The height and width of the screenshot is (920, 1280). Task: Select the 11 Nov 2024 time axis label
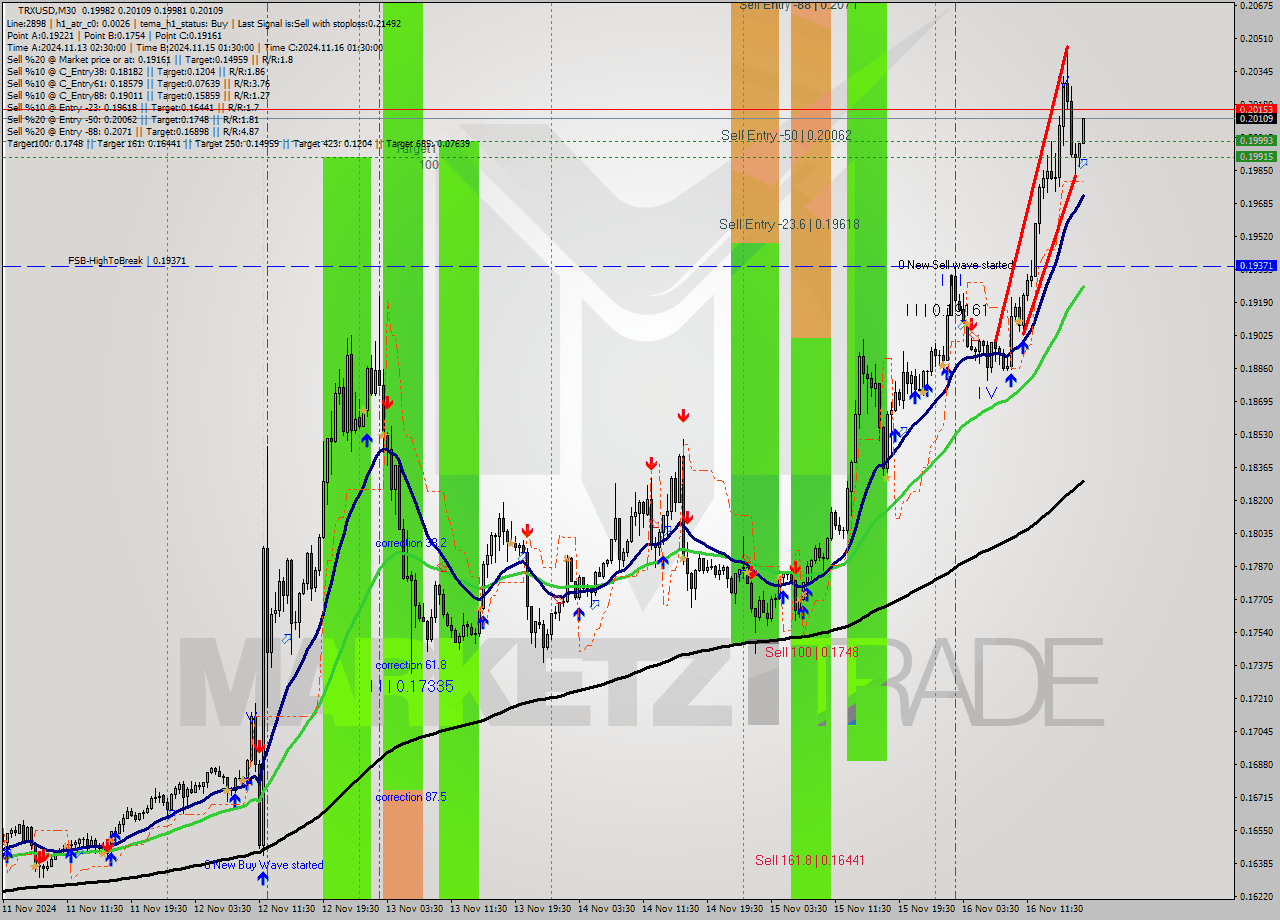point(29,909)
